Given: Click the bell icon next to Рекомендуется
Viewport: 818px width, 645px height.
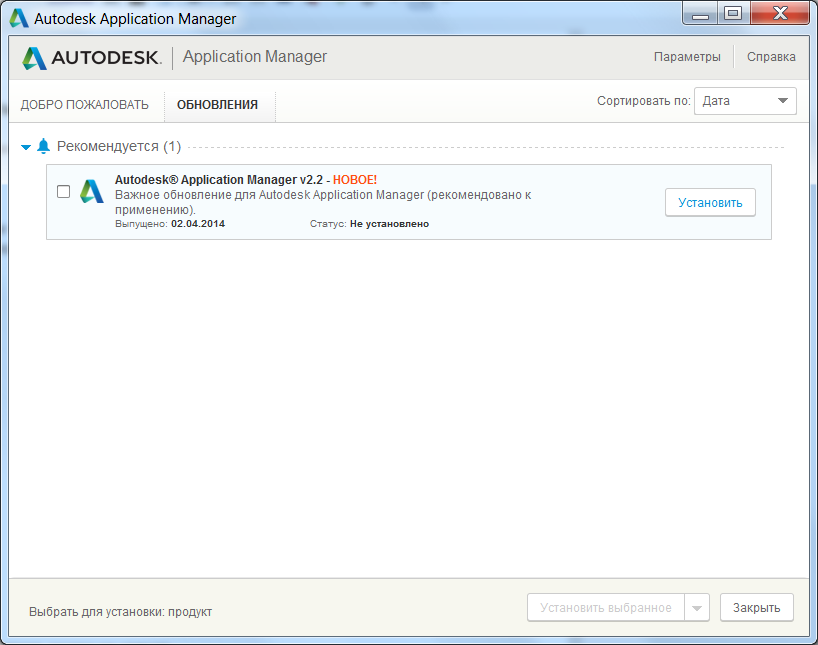Looking at the screenshot, I should (x=43, y=146).
